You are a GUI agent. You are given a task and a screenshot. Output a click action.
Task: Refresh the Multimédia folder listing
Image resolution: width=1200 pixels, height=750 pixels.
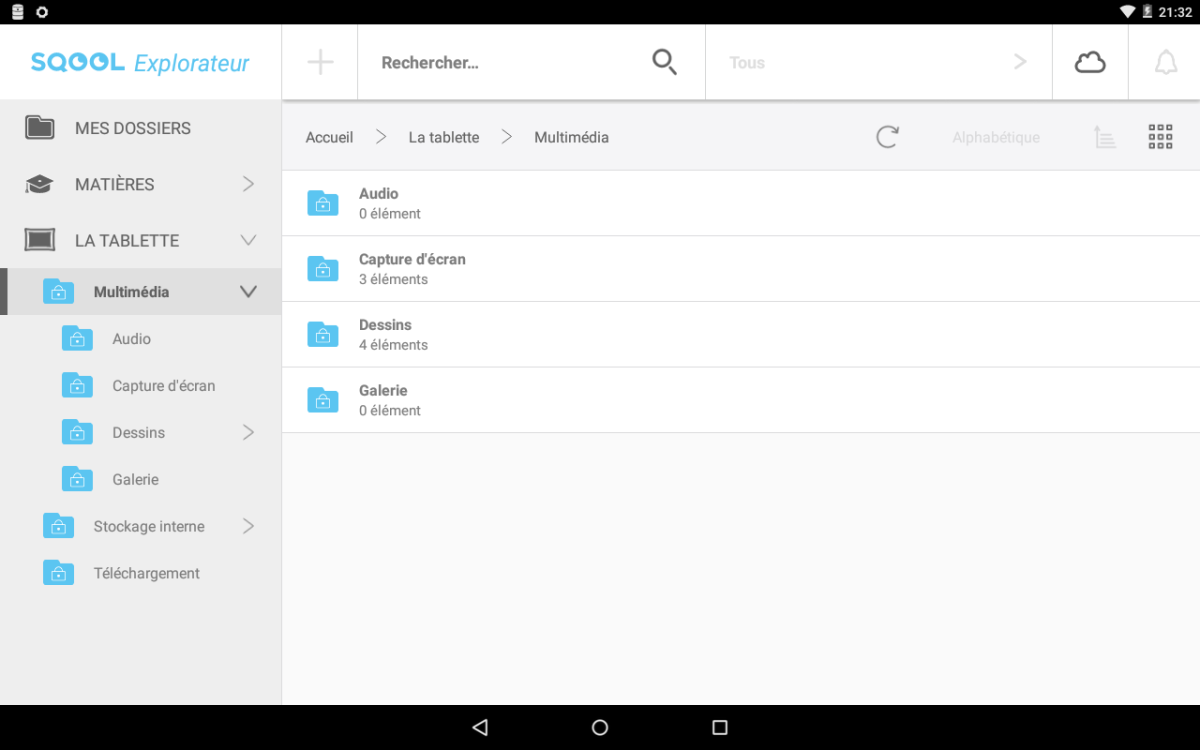click(x=887, y=137)
